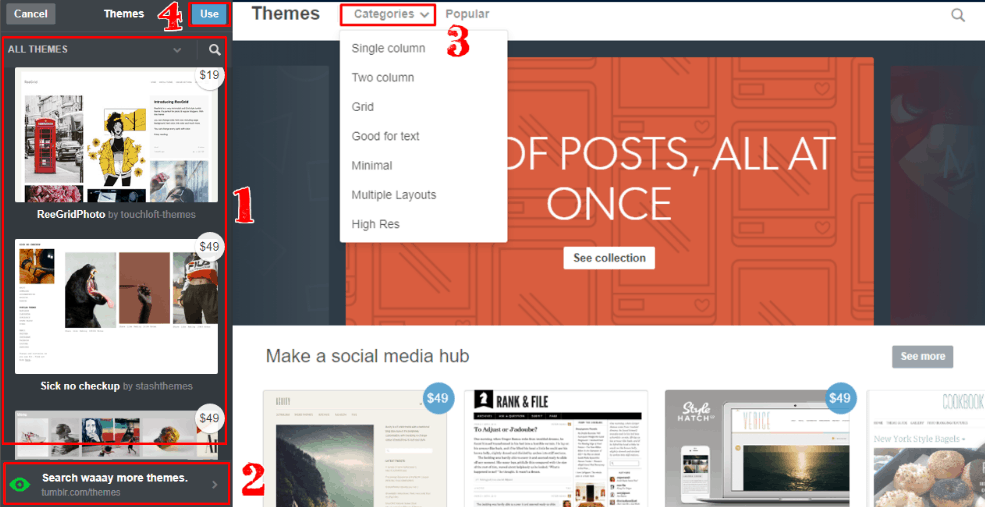Choose Multiple Layouts category
Viewport: 985px width, 507px height.
[394, 195]
